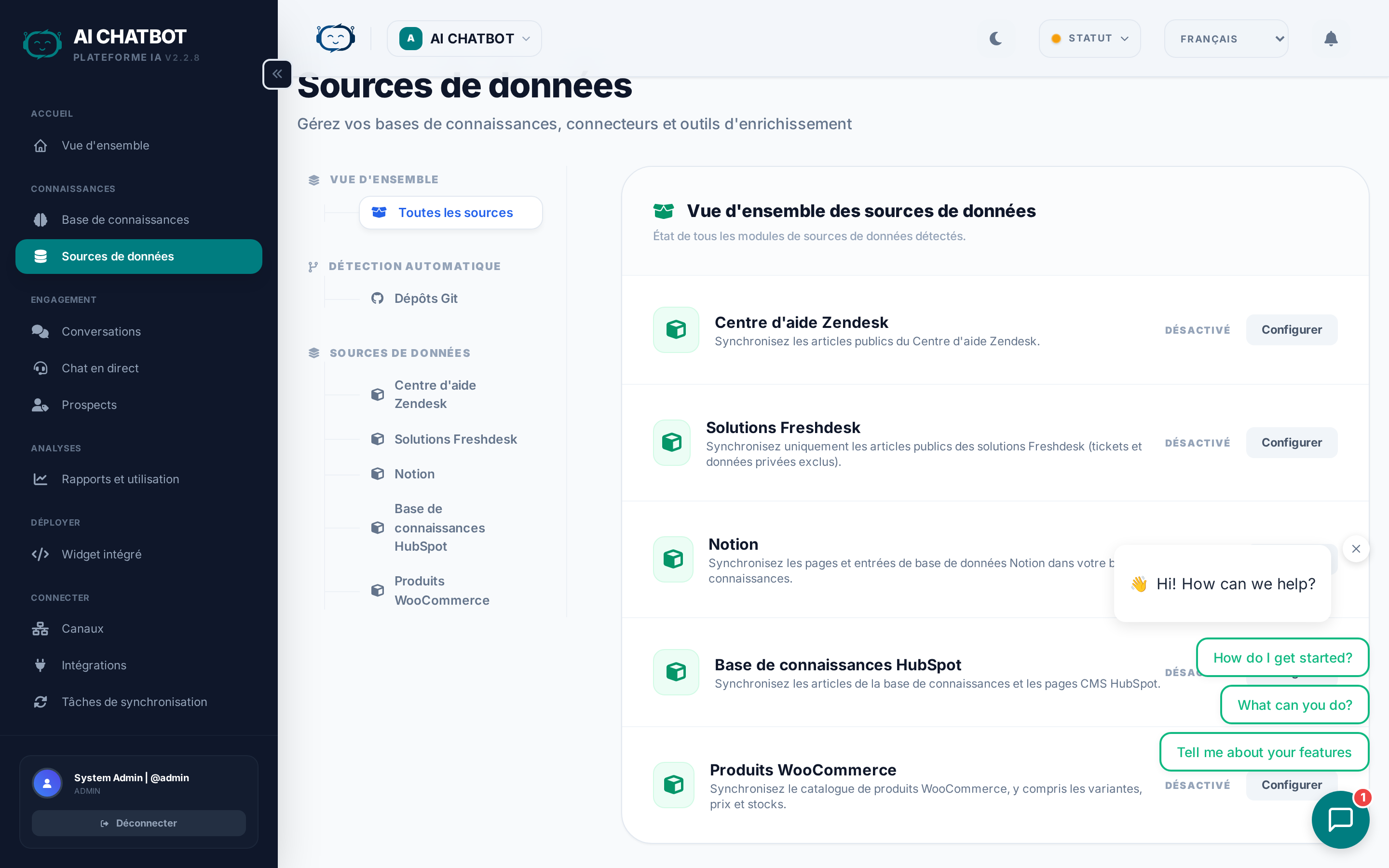Open Tâches de synchronisation in the sidebar
This screenshot has height=868, width=1389.
(134, 702)
